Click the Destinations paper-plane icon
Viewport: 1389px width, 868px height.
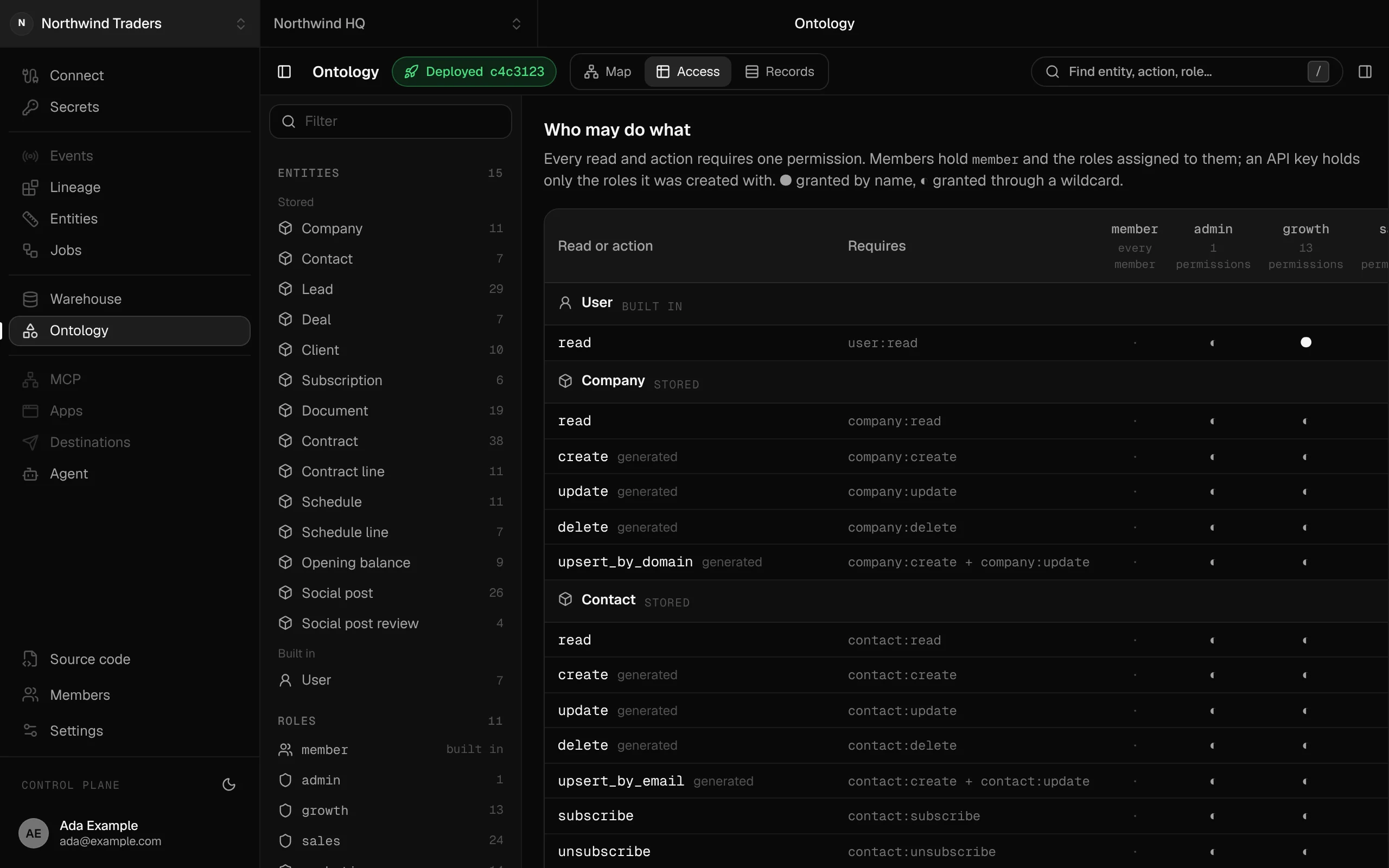pyautogui.click(x=30, y=442)
